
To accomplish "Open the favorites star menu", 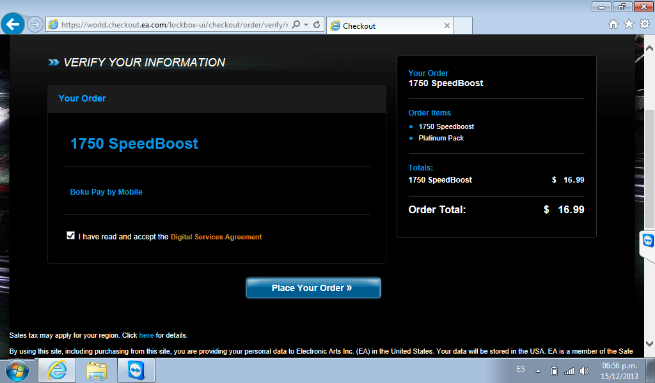I will (x=629, y=24).
